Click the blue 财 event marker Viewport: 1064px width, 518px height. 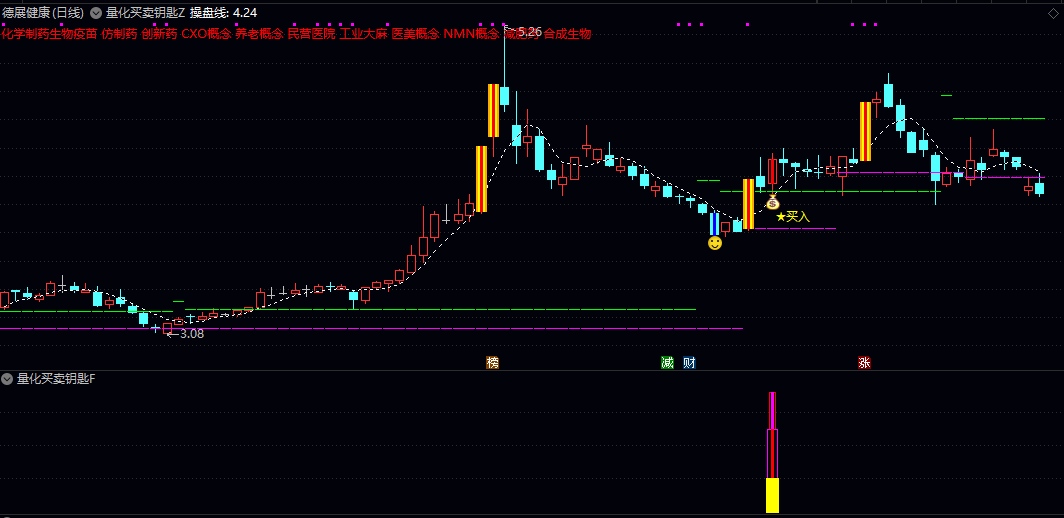[689, 363]
